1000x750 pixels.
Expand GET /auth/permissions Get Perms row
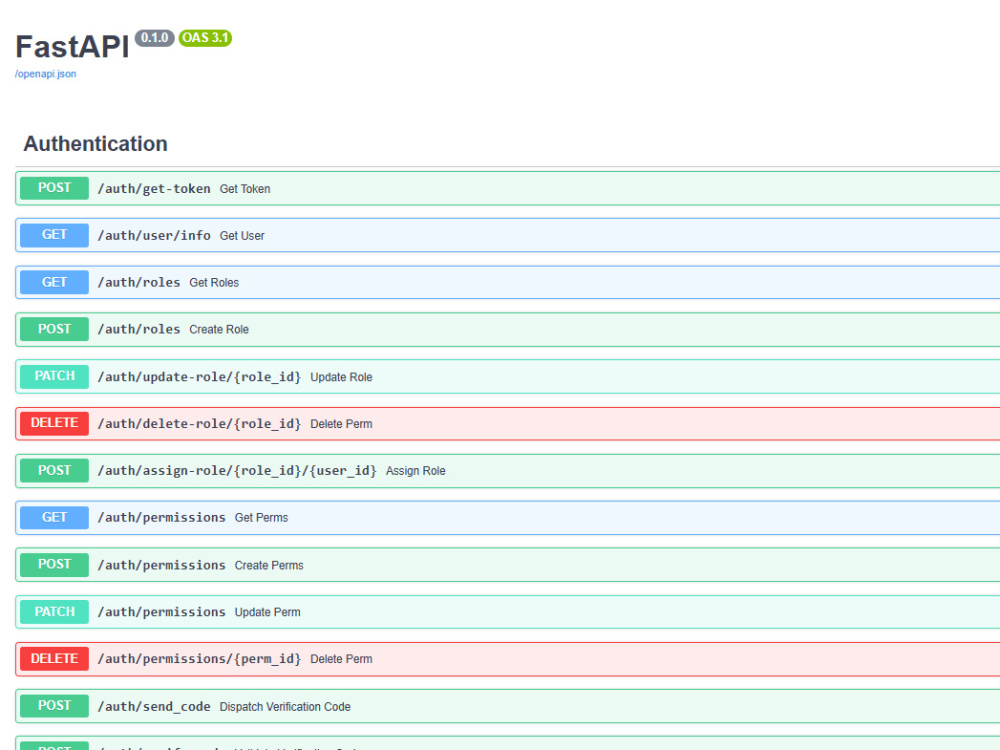[508, 518]
